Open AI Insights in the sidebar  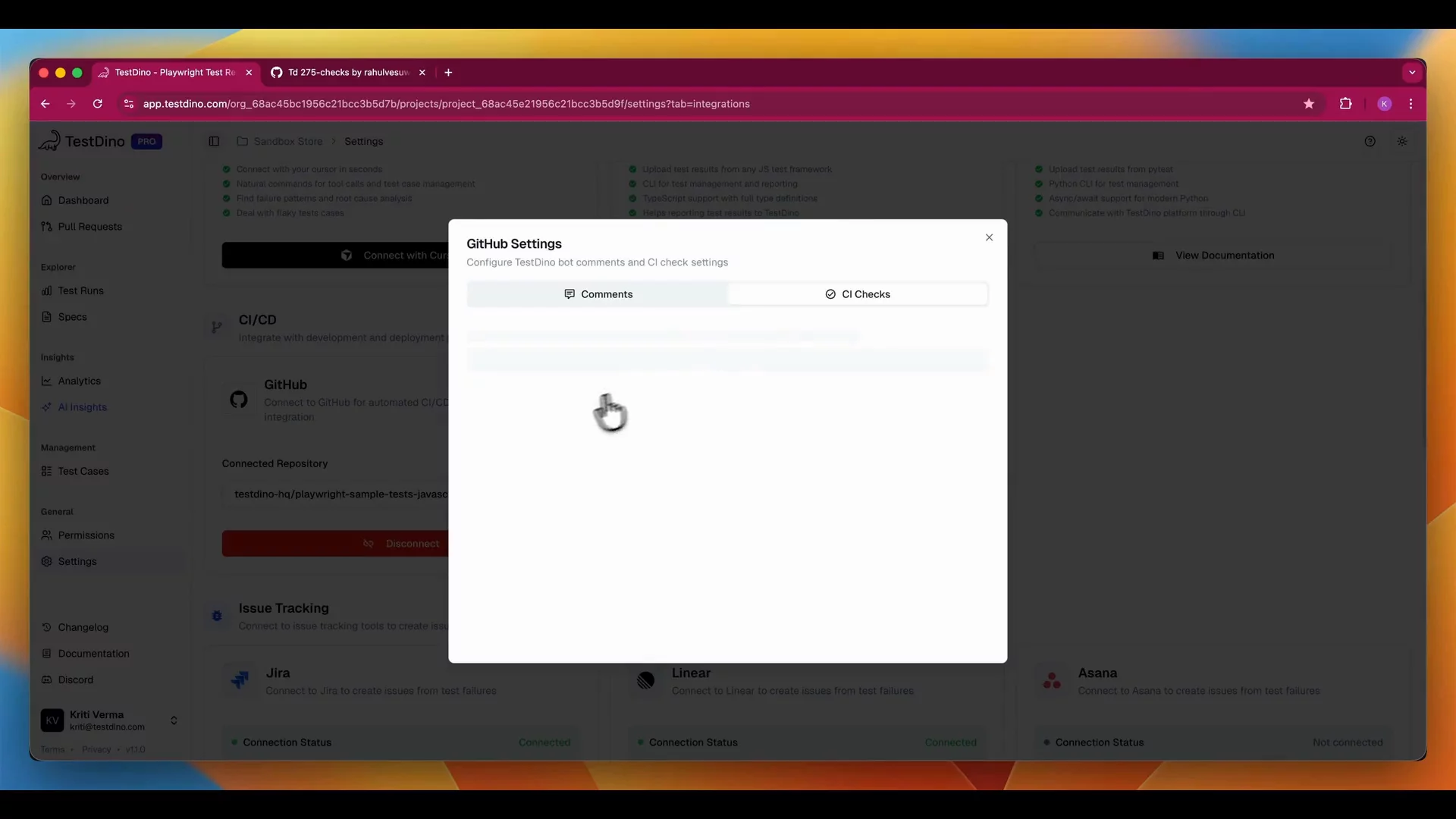point(81,406)
